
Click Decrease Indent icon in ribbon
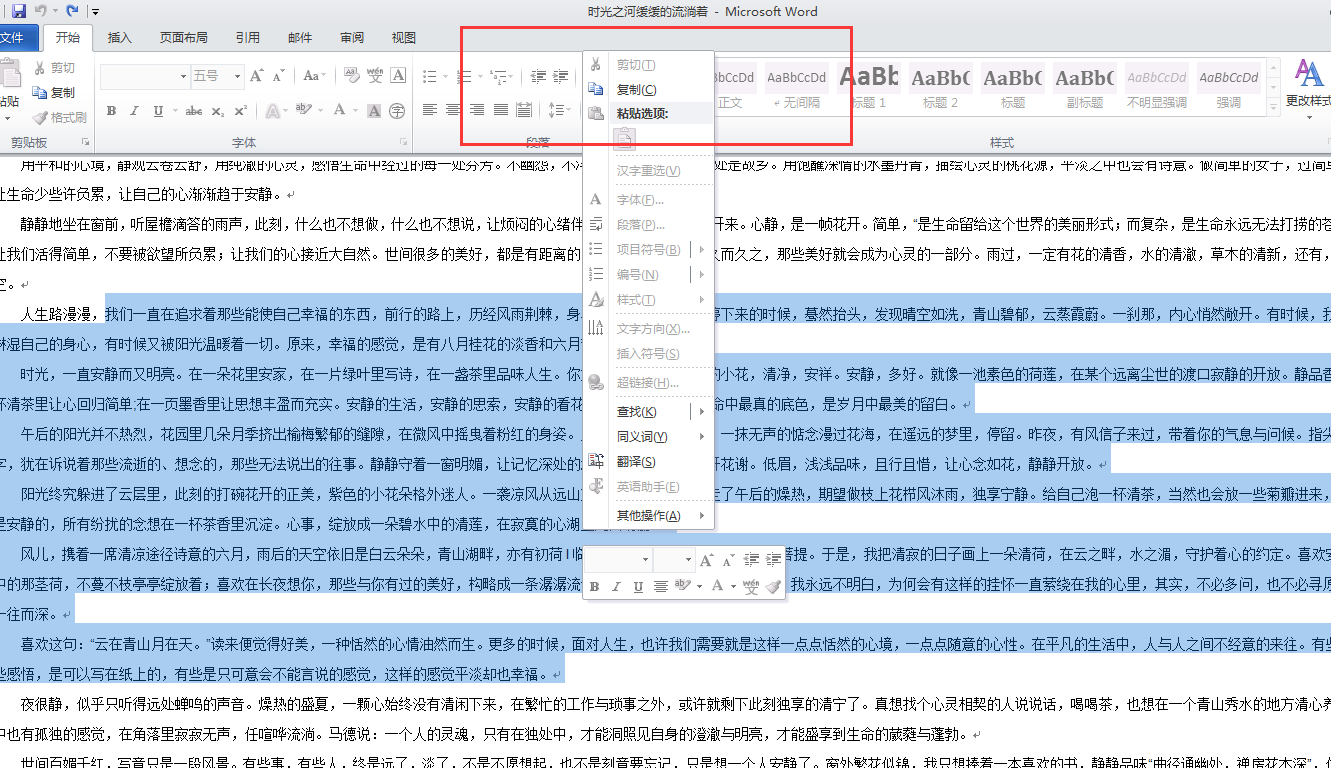[x=539, y=76]
